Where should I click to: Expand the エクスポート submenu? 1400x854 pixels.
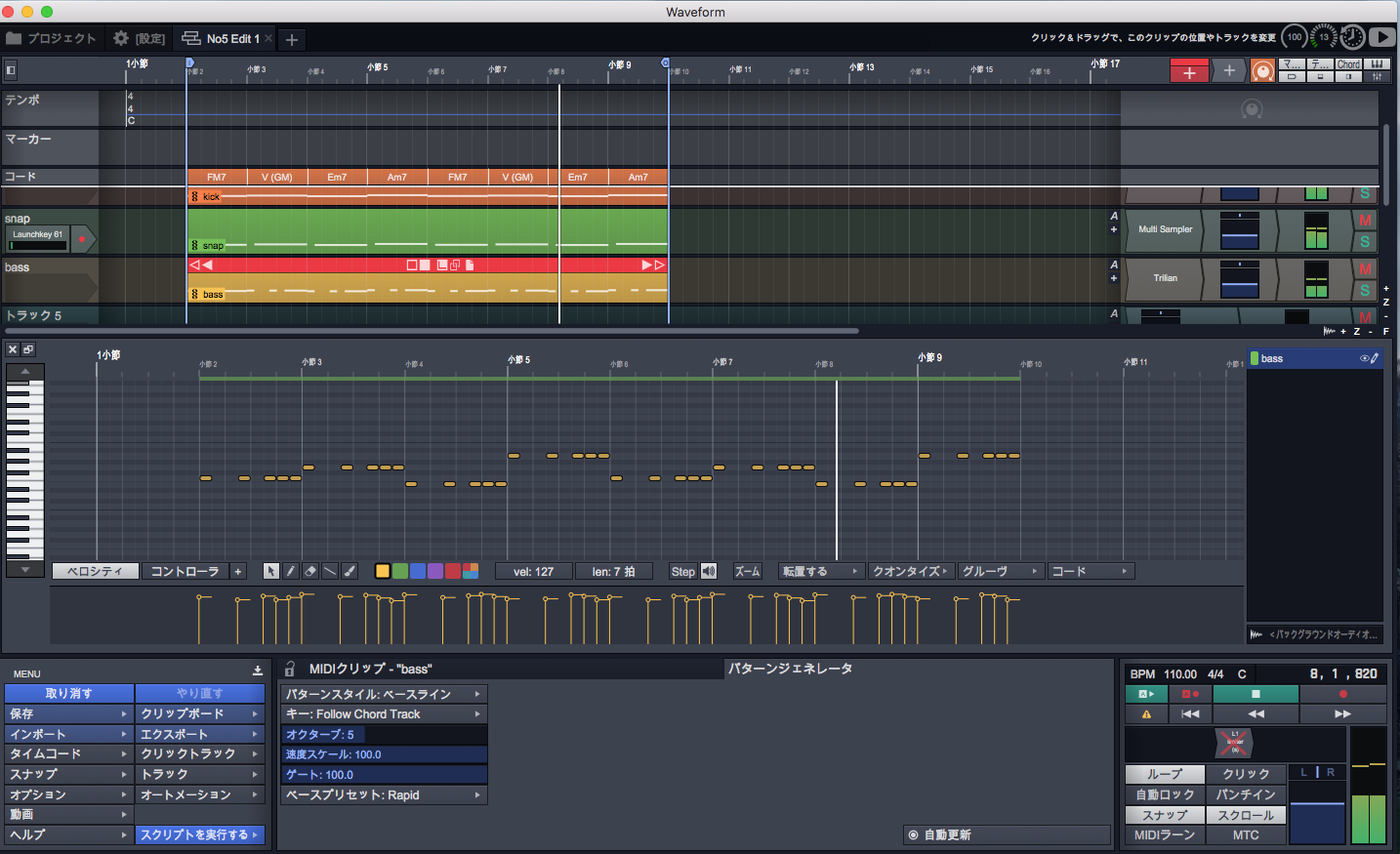pos(199,734)
